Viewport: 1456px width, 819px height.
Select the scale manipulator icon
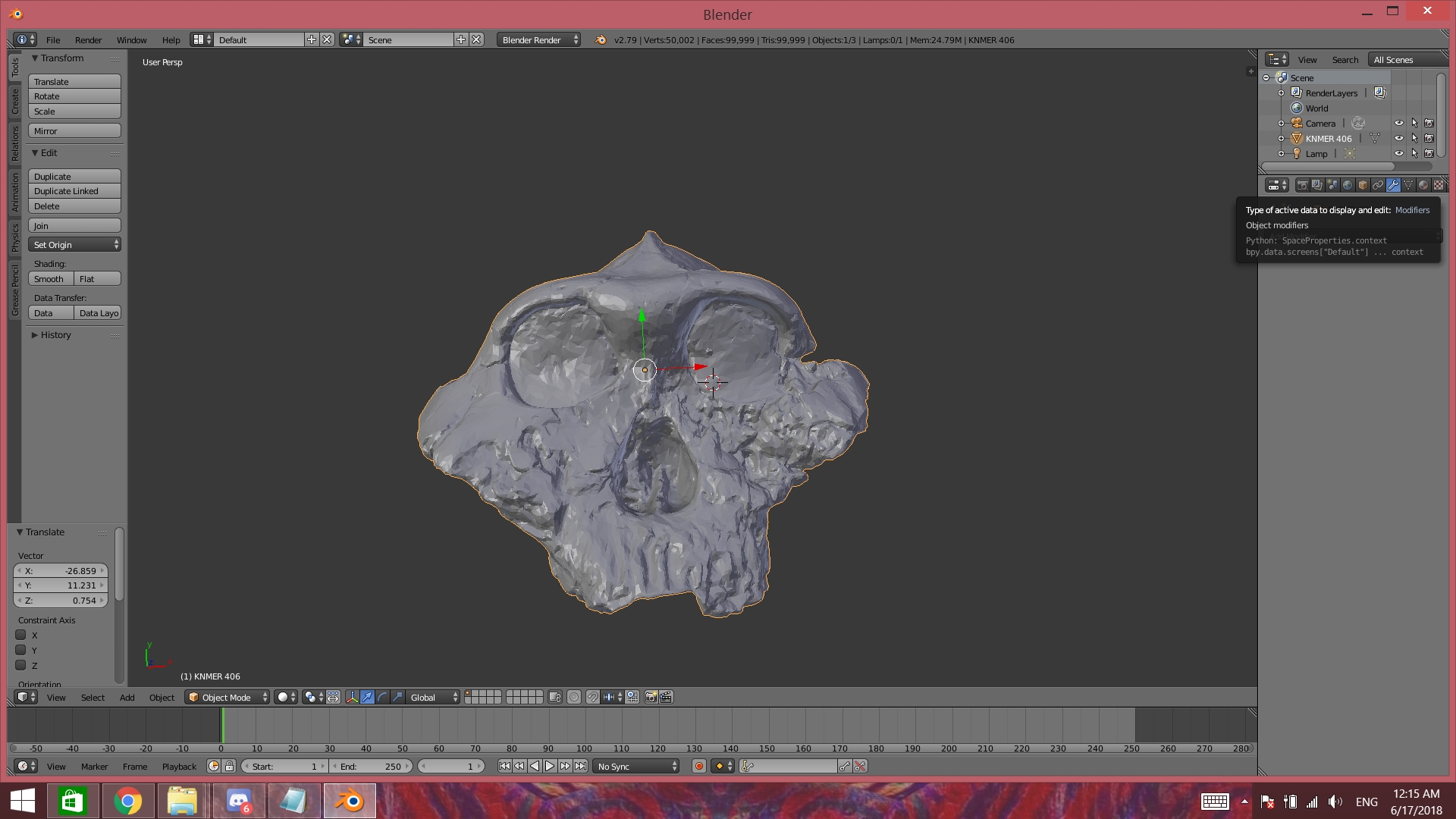[397, 697]
